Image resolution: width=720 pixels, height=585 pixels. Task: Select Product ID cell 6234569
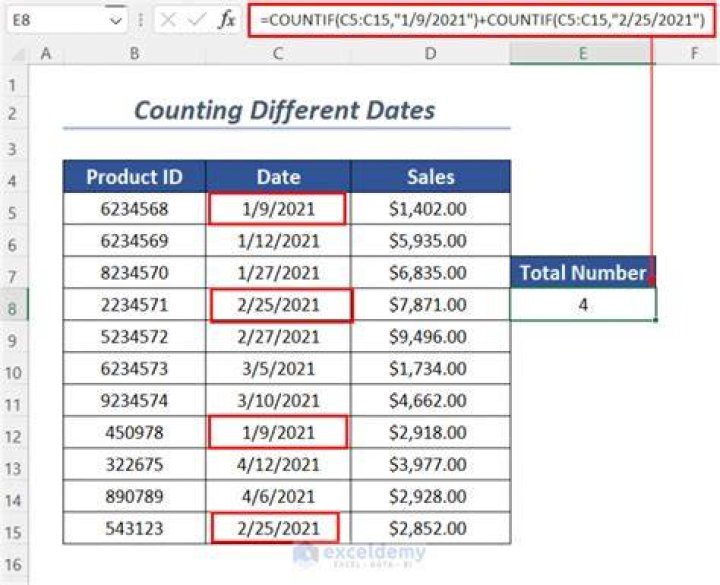(135, 241)
